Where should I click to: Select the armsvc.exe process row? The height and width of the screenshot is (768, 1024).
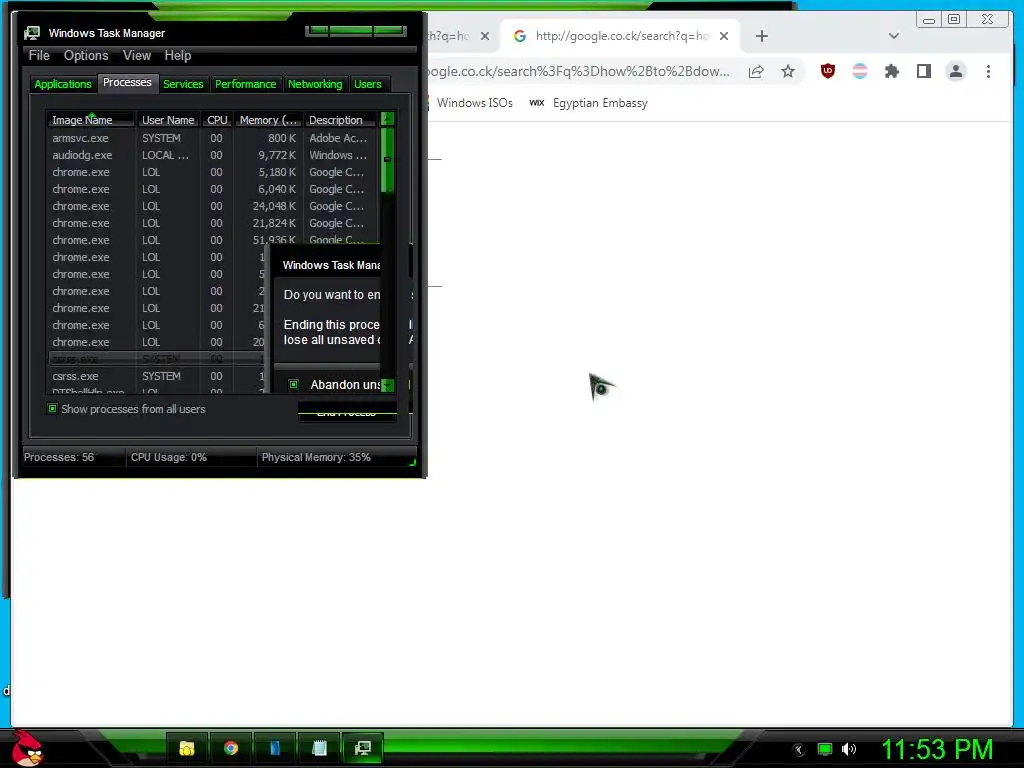[212, 138]
